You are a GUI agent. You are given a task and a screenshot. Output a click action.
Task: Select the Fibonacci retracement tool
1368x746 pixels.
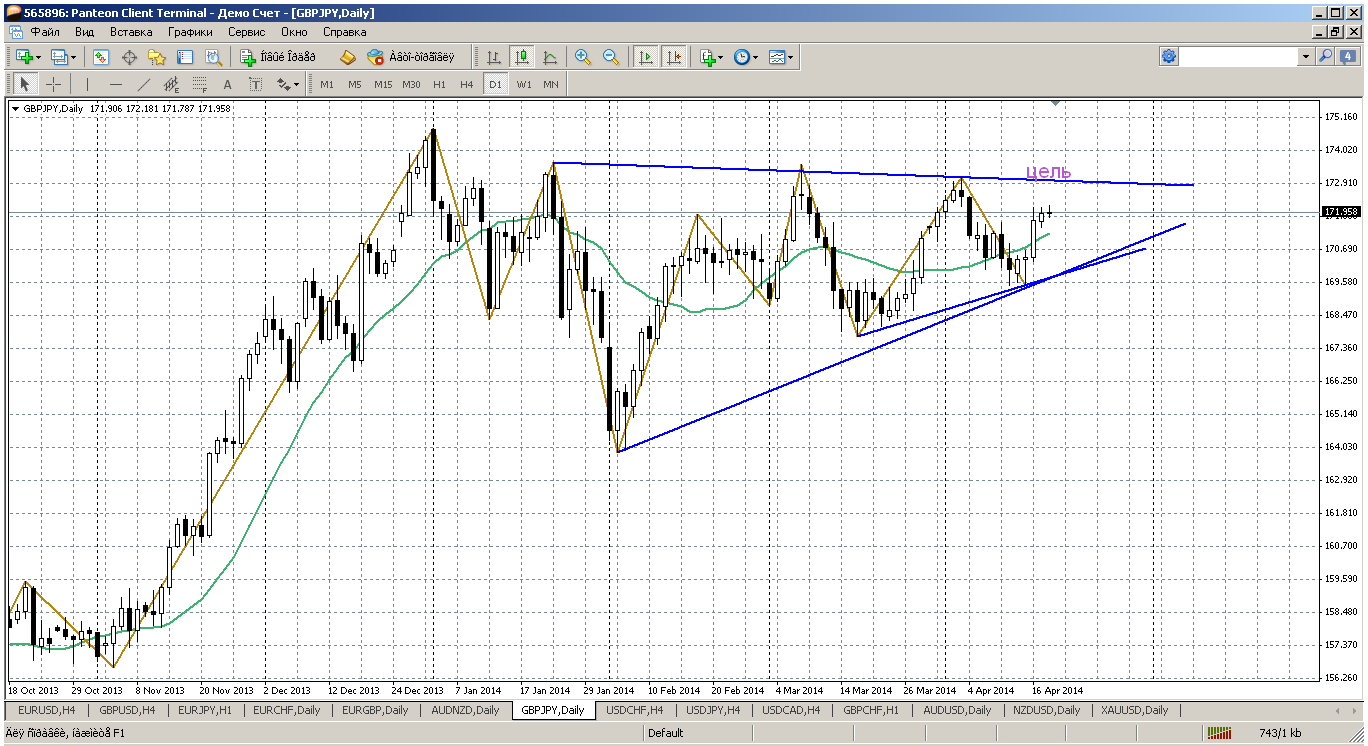199,84
